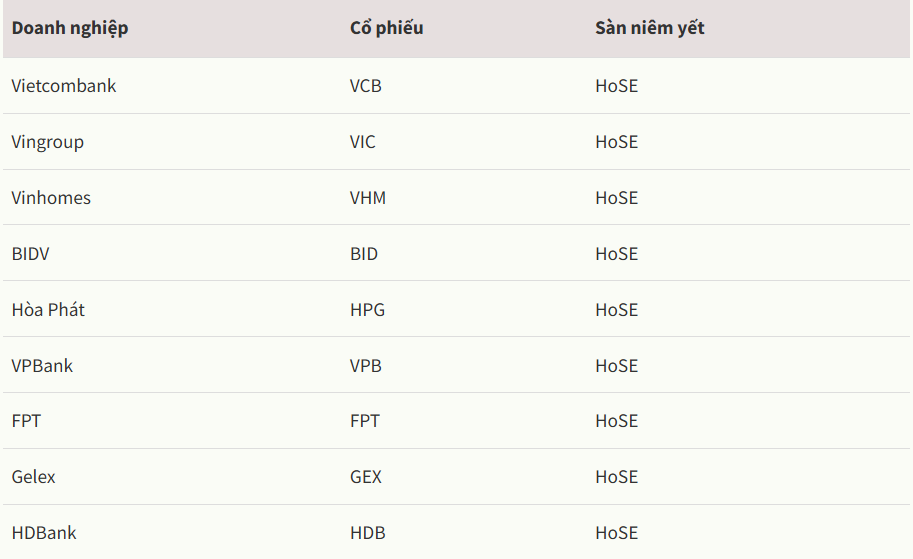The image size is (913, 559).
Task: Click the VIC stock code
Action: pyautogui.click(x=363, y=141)
